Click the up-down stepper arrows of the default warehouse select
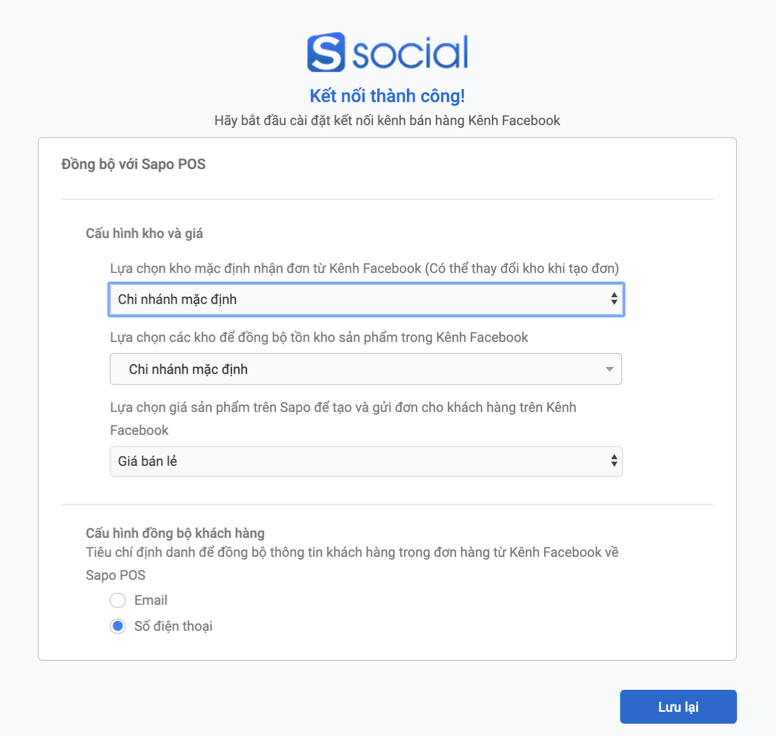777x736 pixels. [614, 298]
